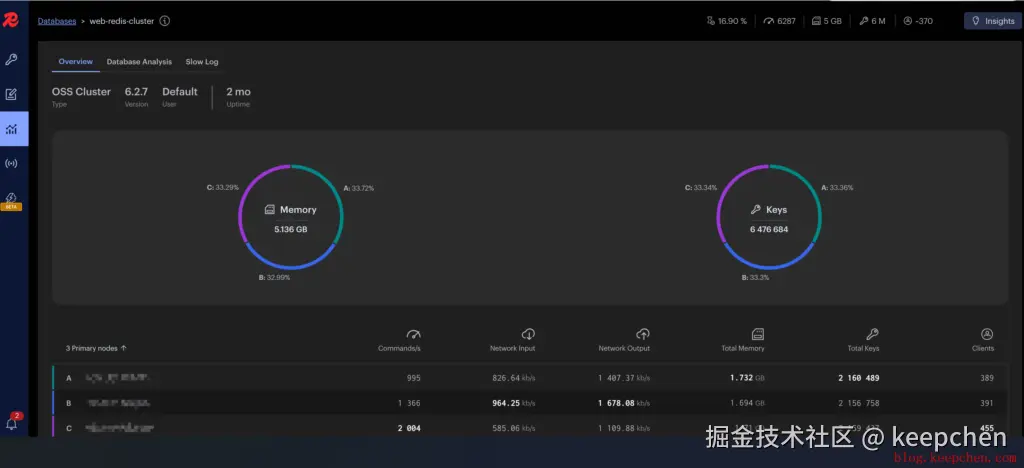This screenshot has width=1024, height=468.
Task: Switch to the Overview tab
Action: coord(76,61)
